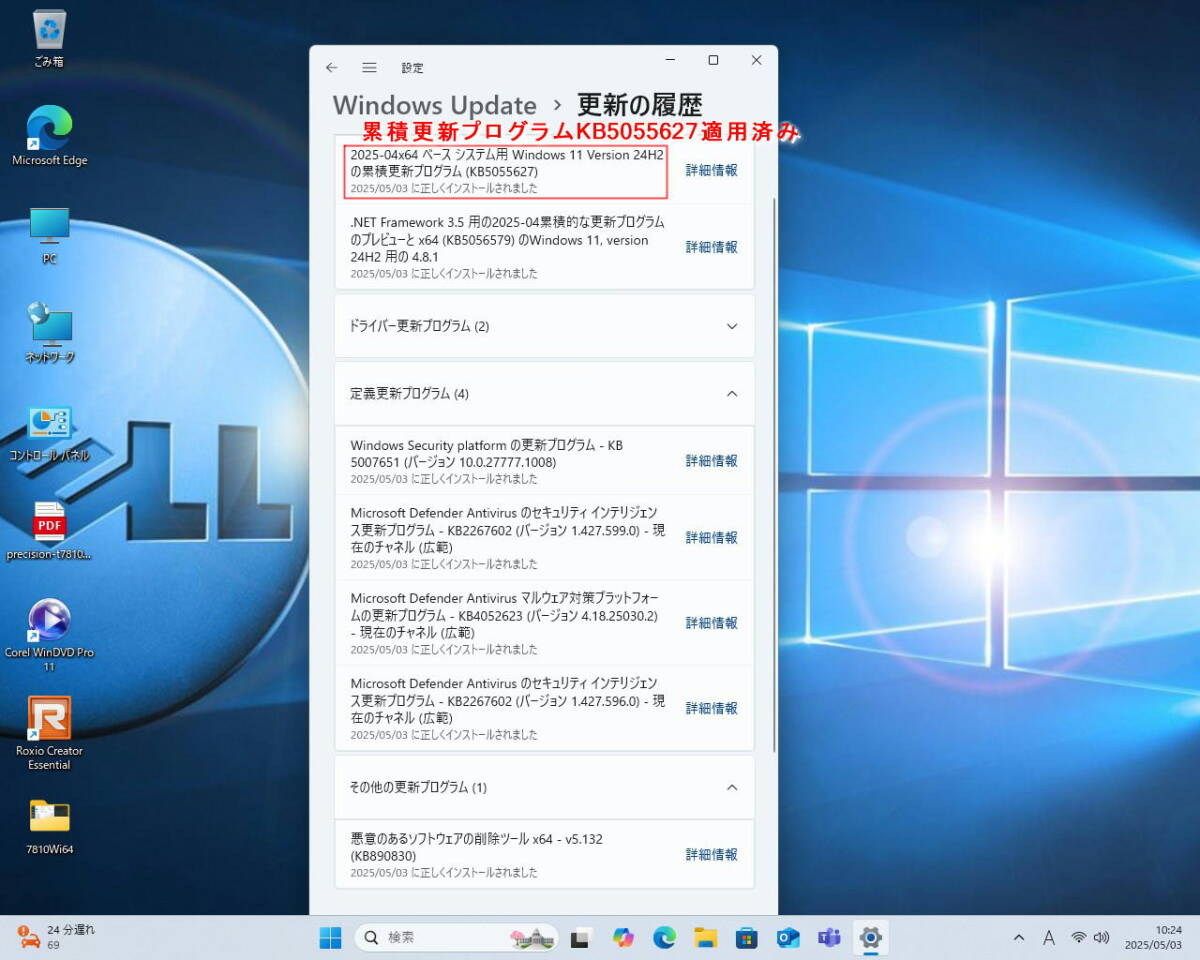Open Outlook from the taskbar

click(x=788, y=938)
